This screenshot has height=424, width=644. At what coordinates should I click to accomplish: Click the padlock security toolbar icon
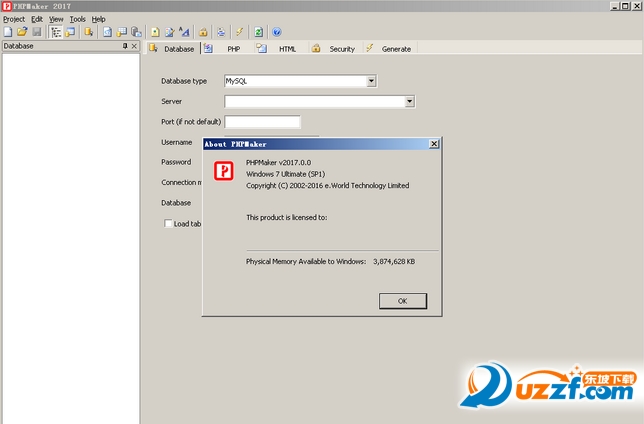203,32
